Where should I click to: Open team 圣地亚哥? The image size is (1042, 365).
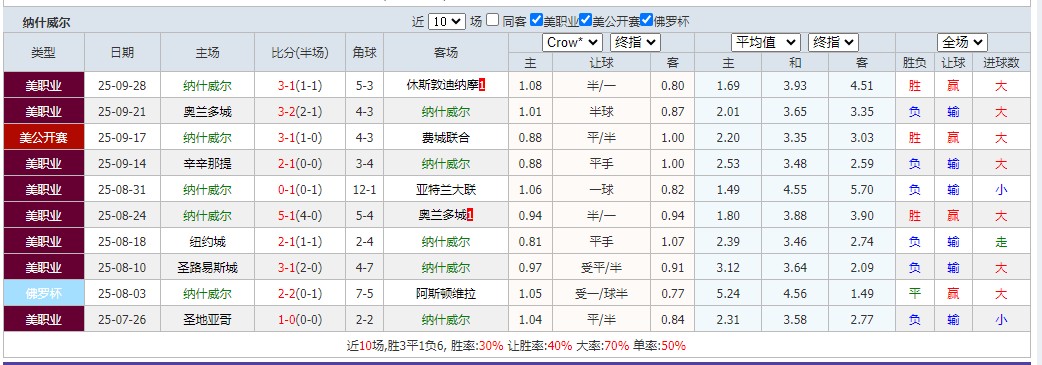coord(208,319)
